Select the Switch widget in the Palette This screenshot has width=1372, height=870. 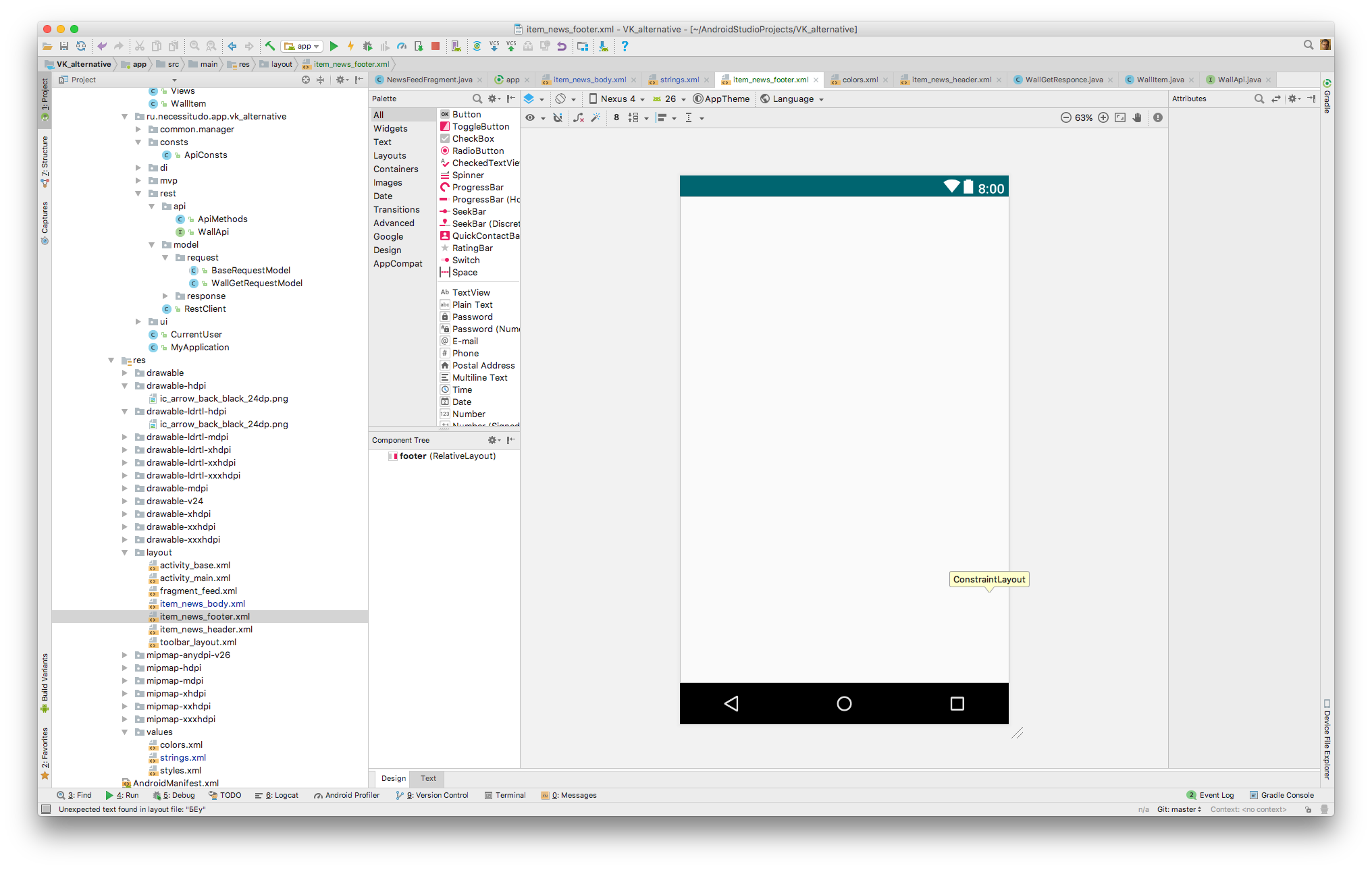point(465,260)
